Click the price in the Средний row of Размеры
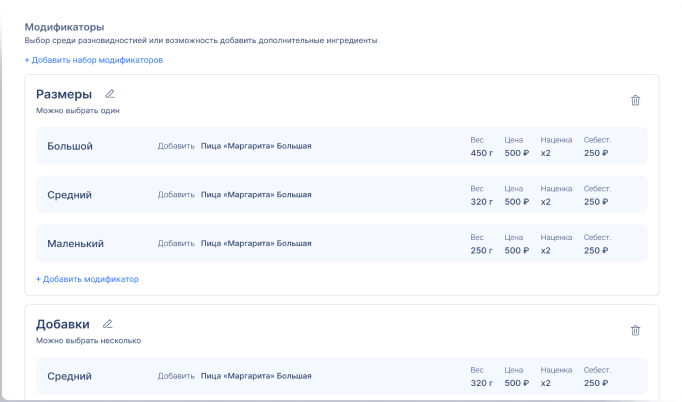Image resolution: width=682 pixels, height=402 pixels. [517, 202]
